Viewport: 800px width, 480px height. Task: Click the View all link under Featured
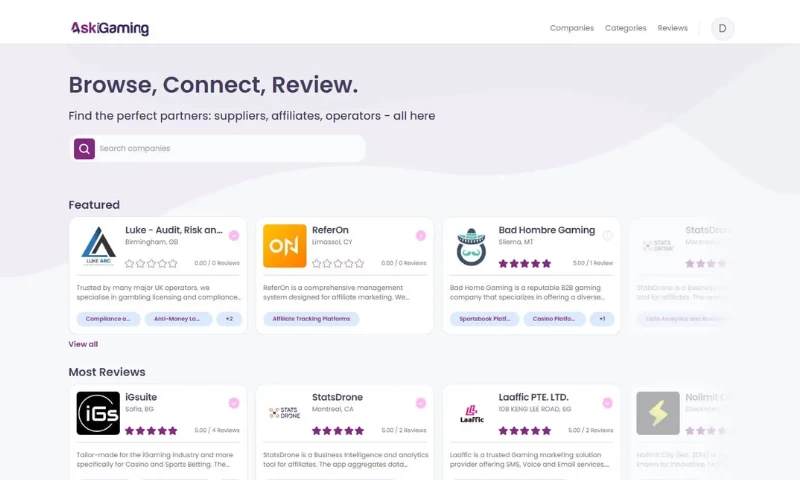click(83, 344)
